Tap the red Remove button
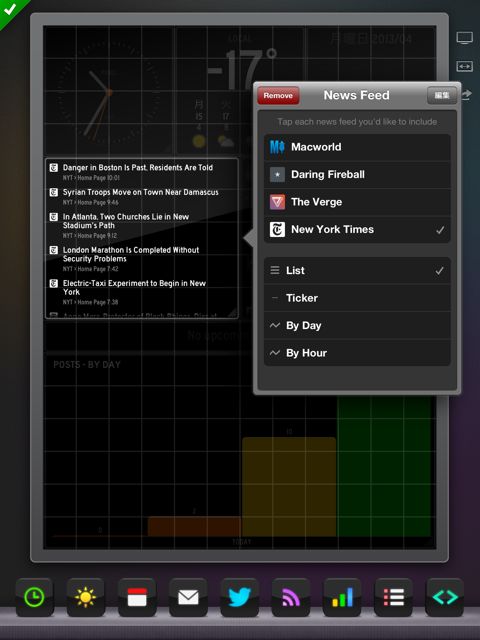480x640 pixels. (x=278, y=96)
